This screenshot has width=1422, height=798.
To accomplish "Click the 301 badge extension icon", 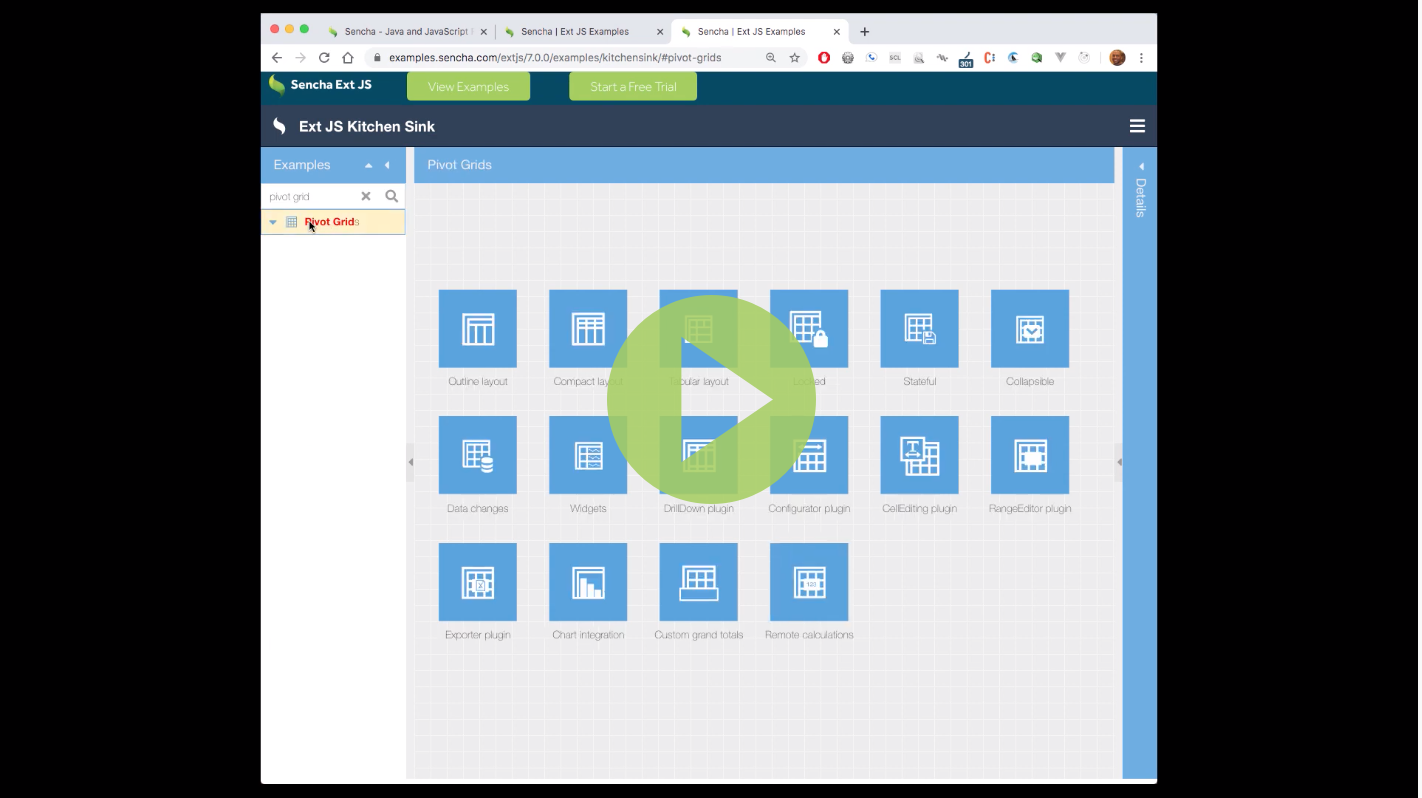I will 966,59.
